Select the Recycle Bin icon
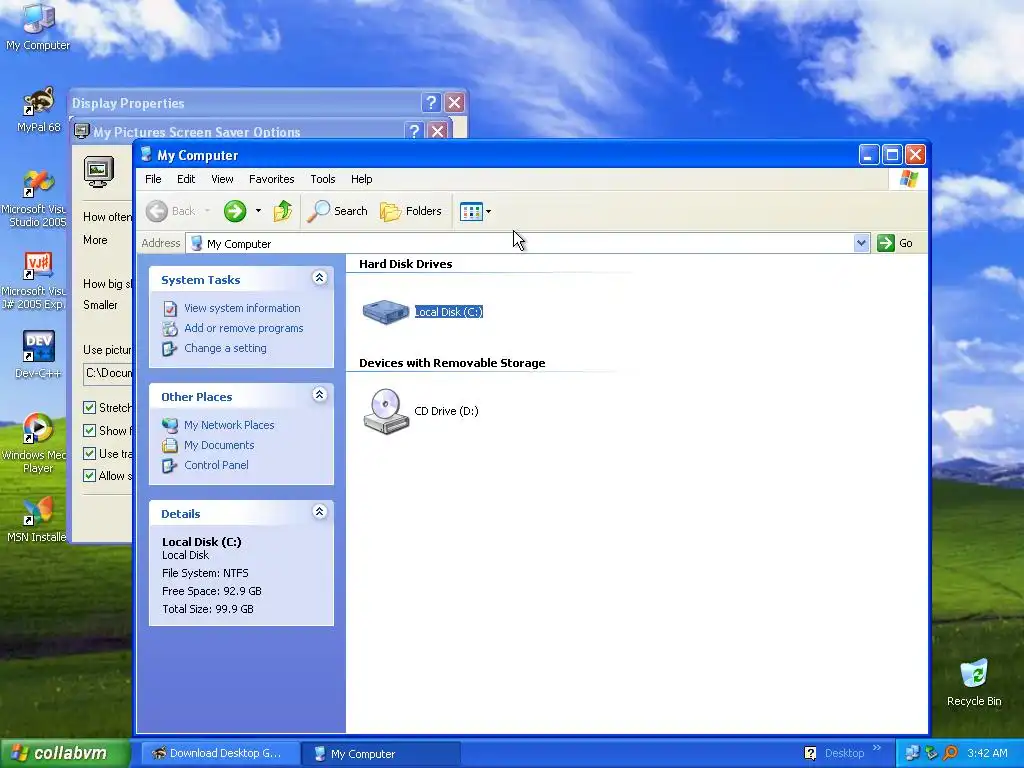Screen dimensions: 1024x768 click(974, 682)
